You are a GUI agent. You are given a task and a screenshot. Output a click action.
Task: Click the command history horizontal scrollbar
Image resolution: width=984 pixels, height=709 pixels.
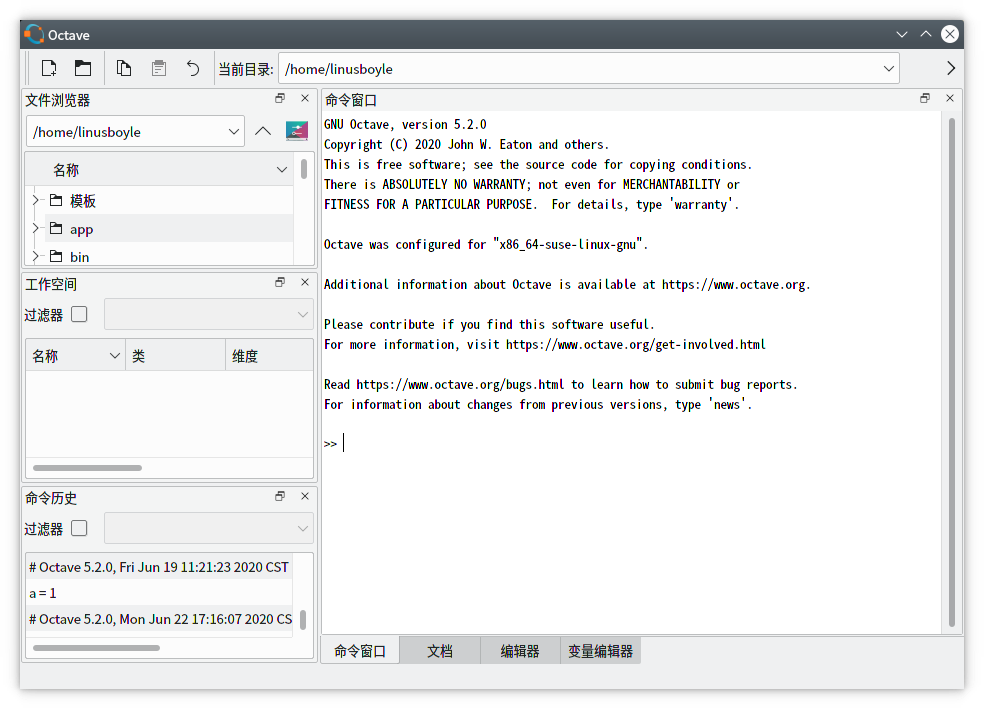pyautogui.click(x=96, y=648)
